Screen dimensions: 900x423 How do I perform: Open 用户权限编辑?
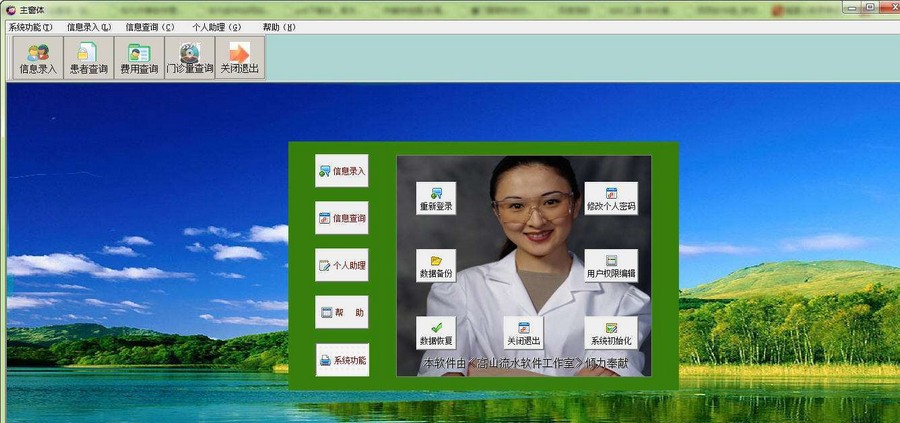coord(611,265)
